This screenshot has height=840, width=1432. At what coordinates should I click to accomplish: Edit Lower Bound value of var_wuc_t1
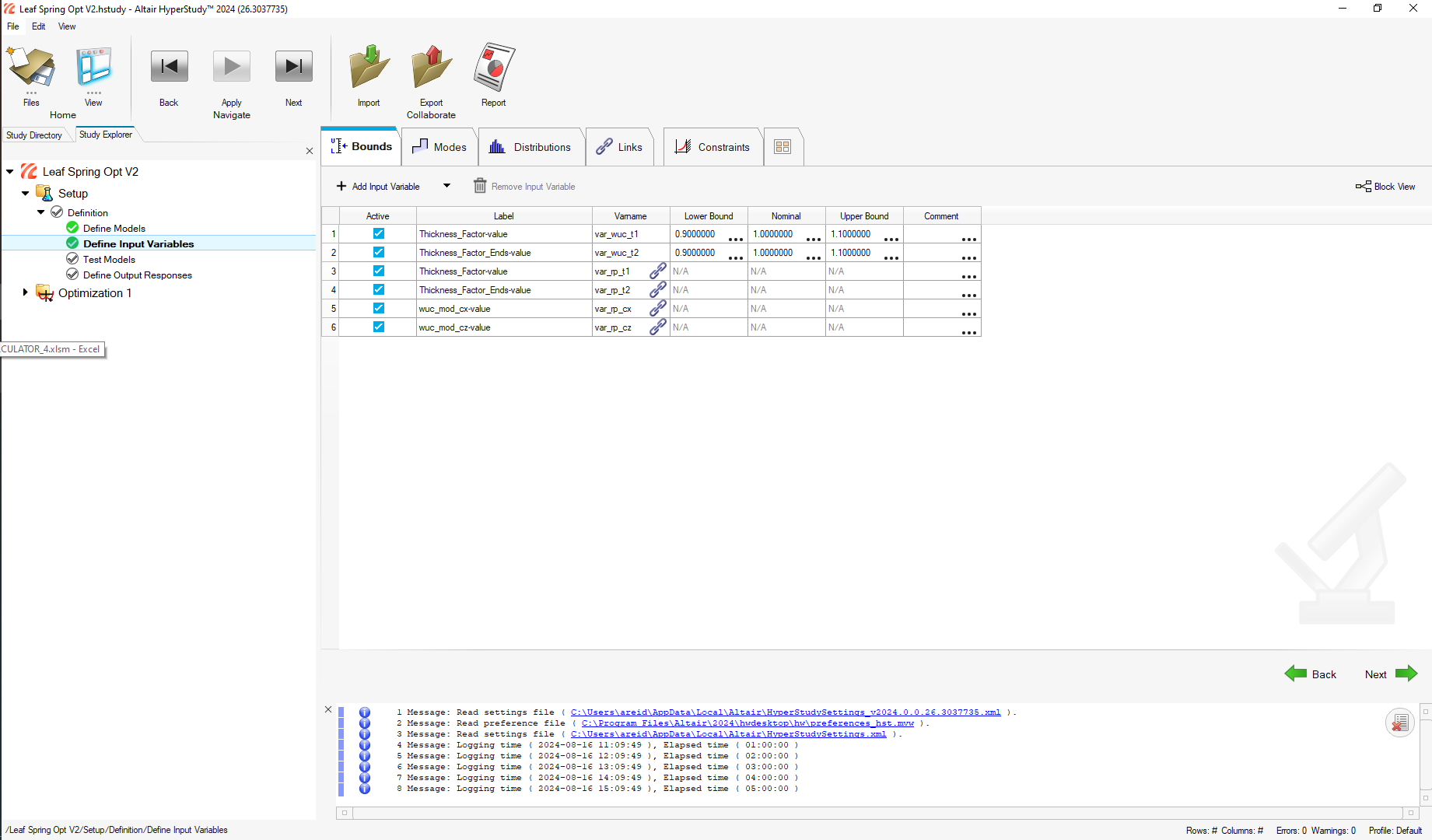[695, 233]
